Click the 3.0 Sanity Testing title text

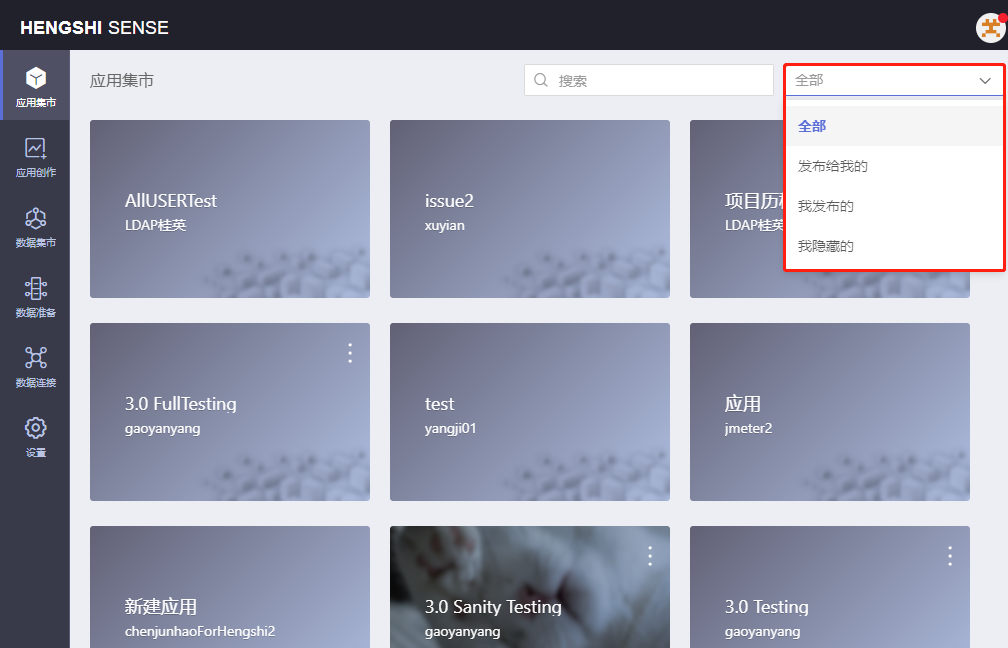point(493,607)
